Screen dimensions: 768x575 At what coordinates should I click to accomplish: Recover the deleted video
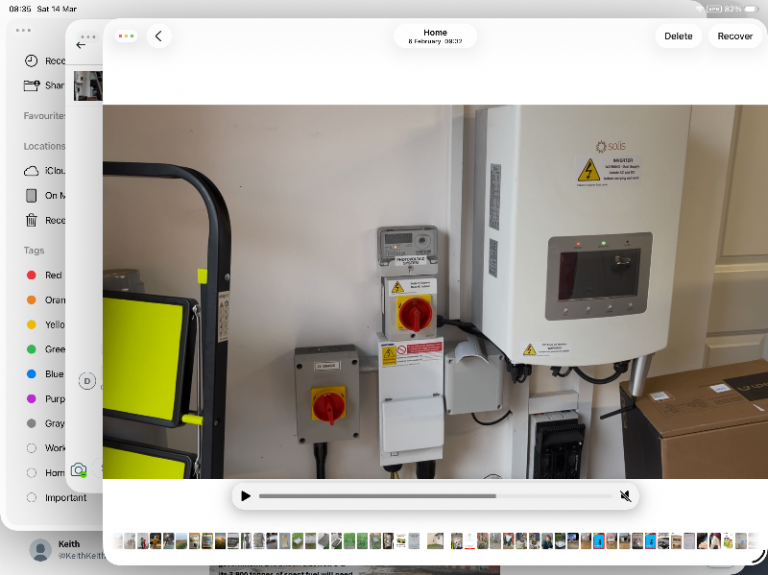coord(735,36)
